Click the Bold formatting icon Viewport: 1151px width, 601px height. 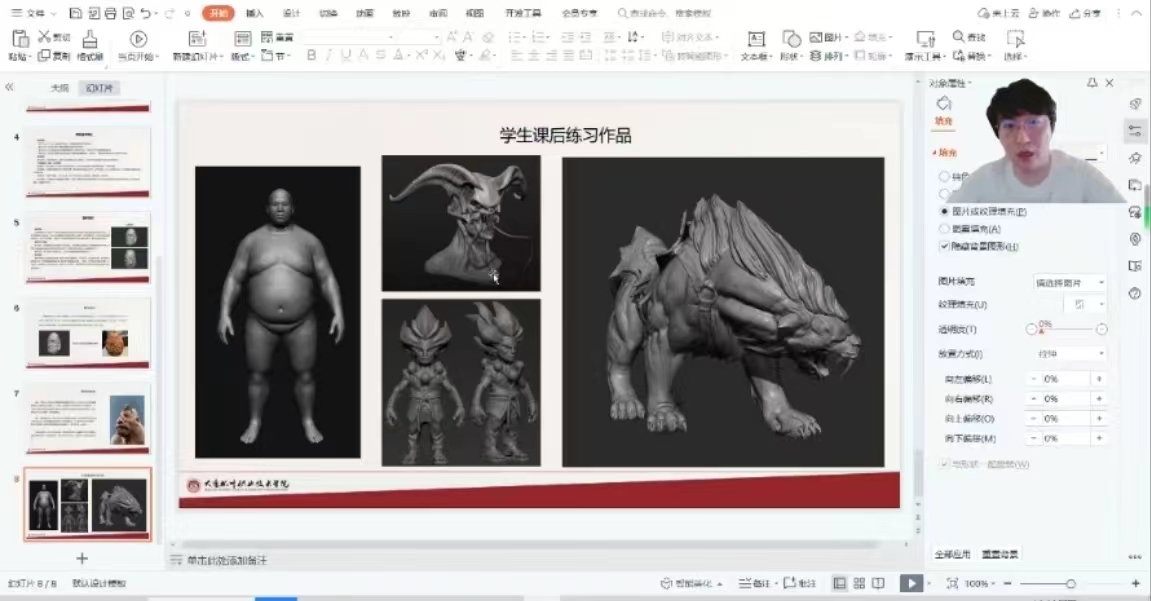(311, 56)
